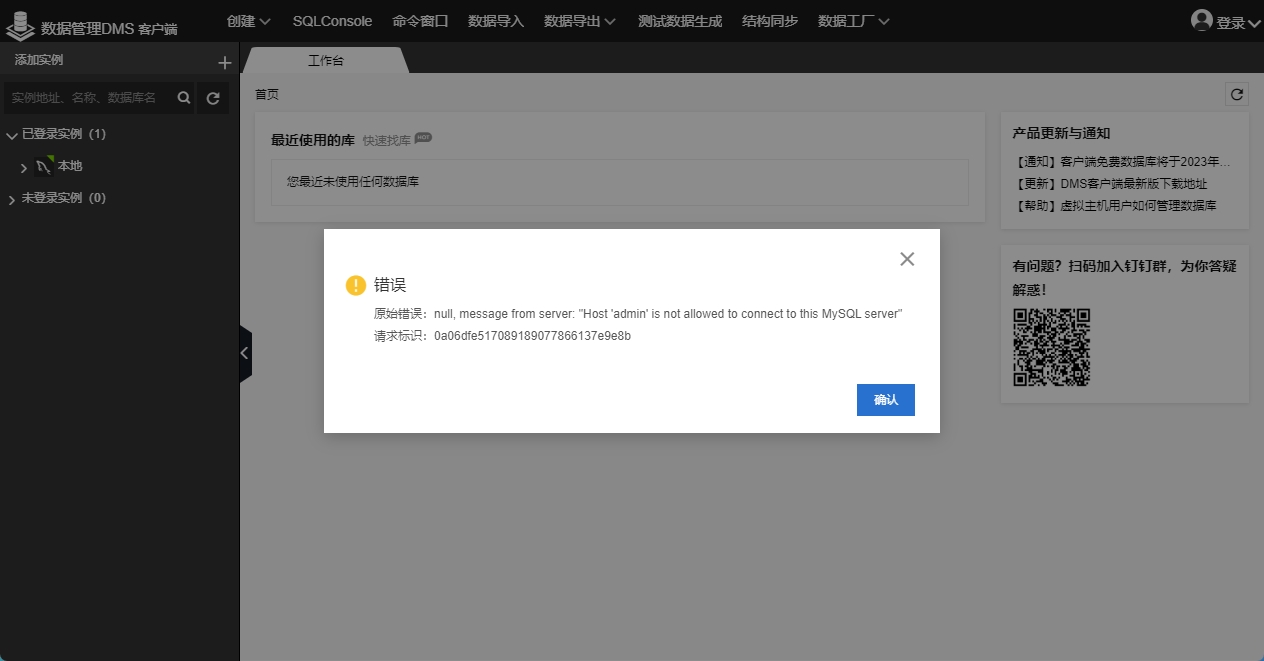Open the 【帮助】虚拟主机用户如何管理数据库 link
This screenshot has width=1264, height=661.
coord(1114,205)
